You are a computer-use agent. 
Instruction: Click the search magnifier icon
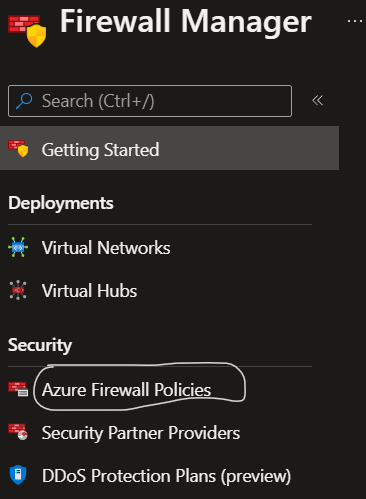tap(24, 101)
